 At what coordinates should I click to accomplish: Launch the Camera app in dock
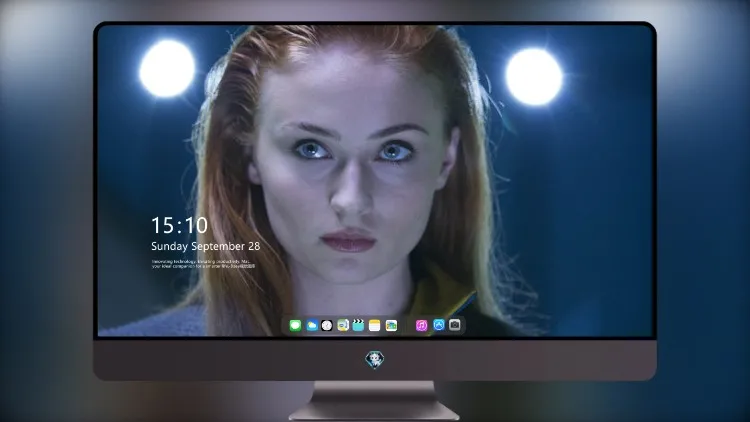[455, 325]
